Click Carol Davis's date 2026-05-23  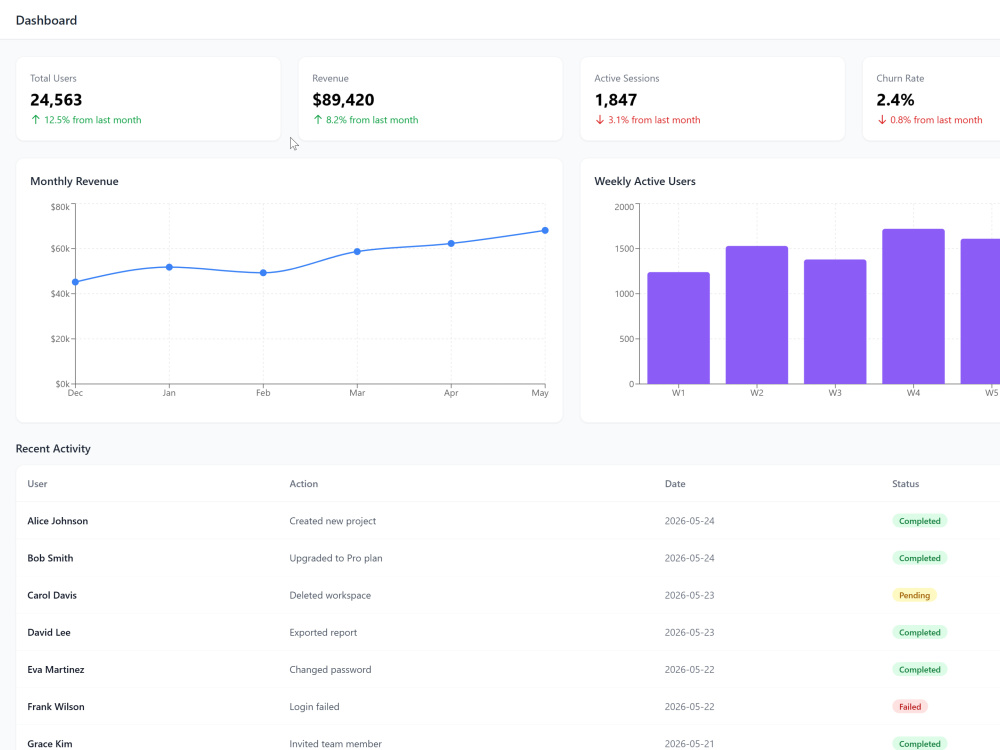(x=689, y=596)
